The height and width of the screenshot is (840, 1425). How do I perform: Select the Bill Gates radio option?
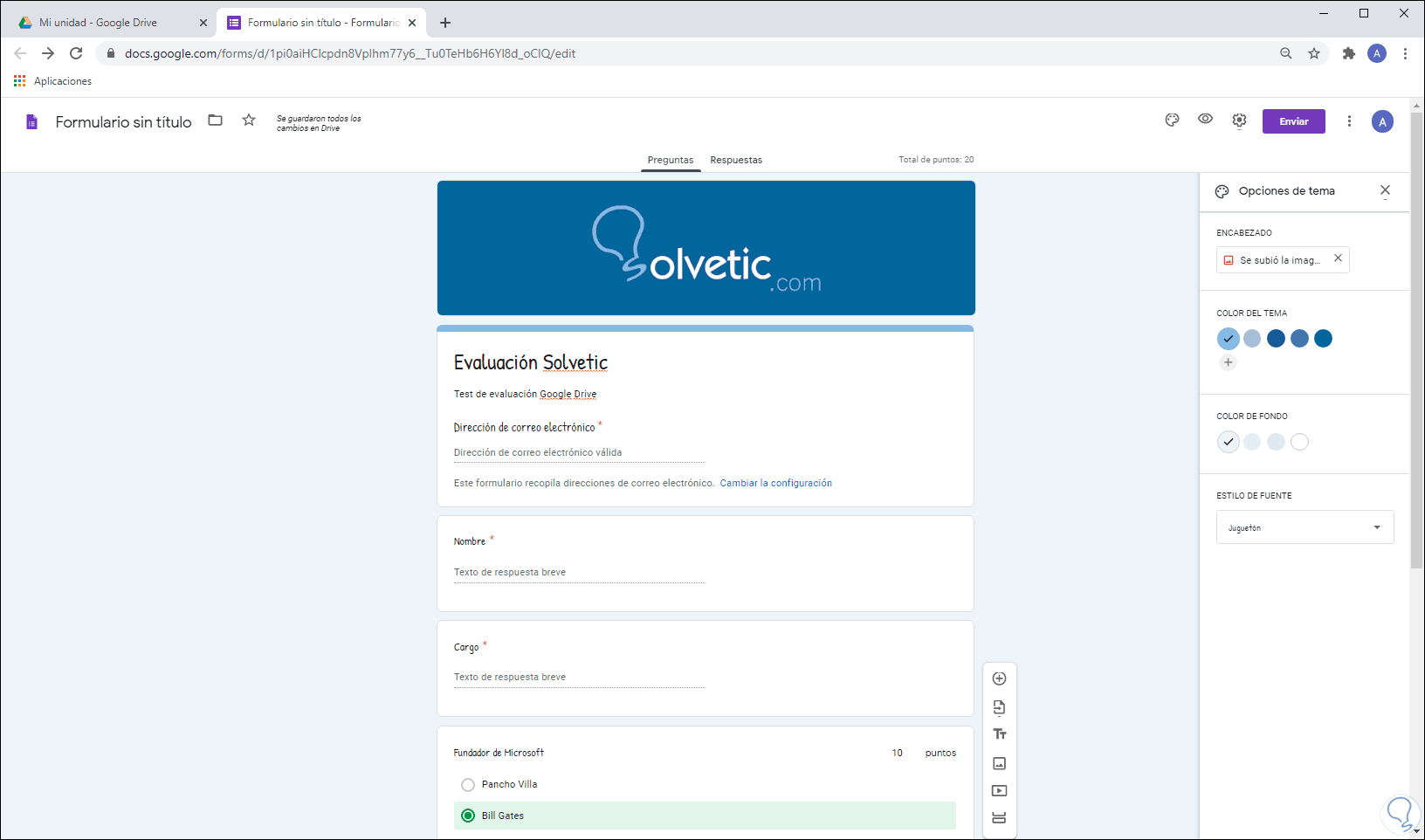click(x=468, y=816)
